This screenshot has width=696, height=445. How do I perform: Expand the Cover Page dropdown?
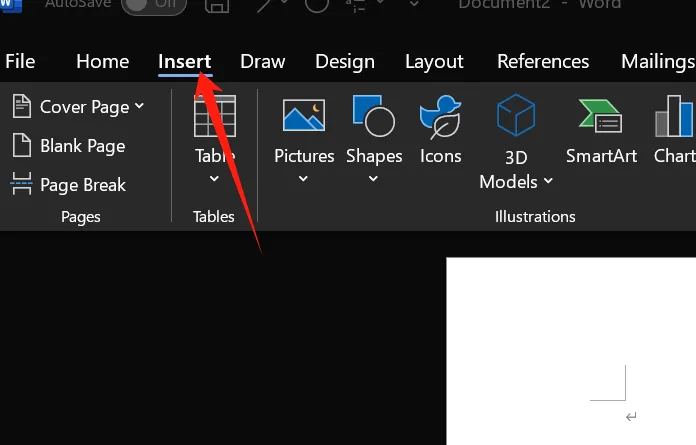point(139,106)
